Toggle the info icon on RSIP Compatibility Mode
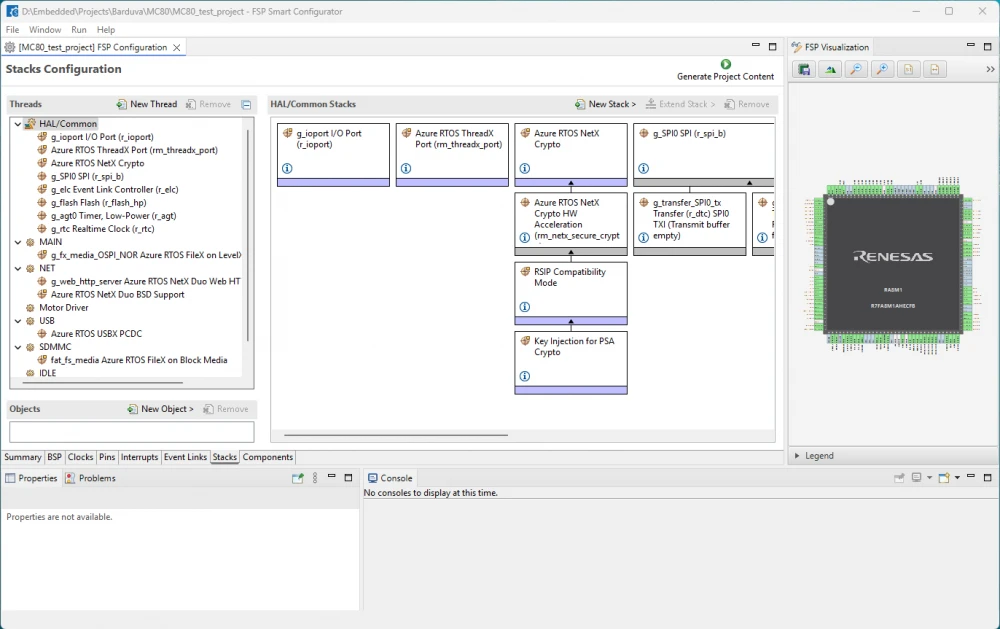The image size is (1000, 629). click(525, 307)
